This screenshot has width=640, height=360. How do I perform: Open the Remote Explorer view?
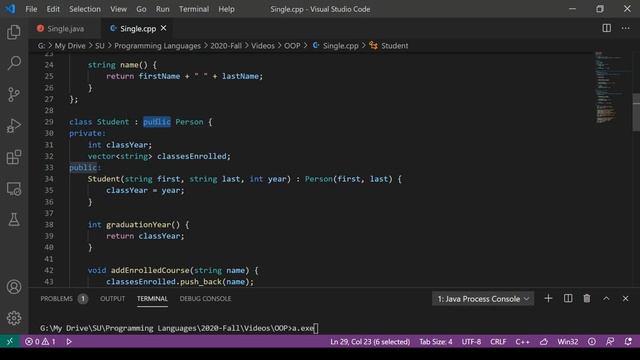tap(14, 189)
